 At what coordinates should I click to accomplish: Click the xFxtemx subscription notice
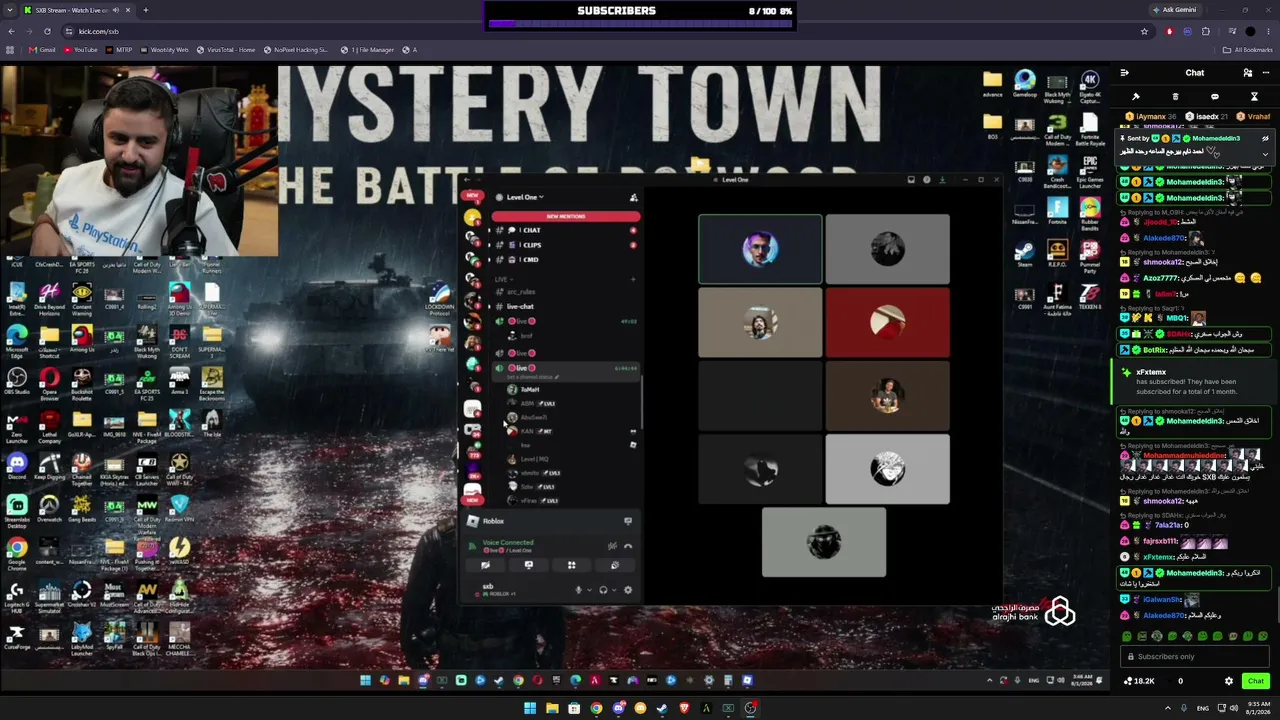pos(1193,382)
